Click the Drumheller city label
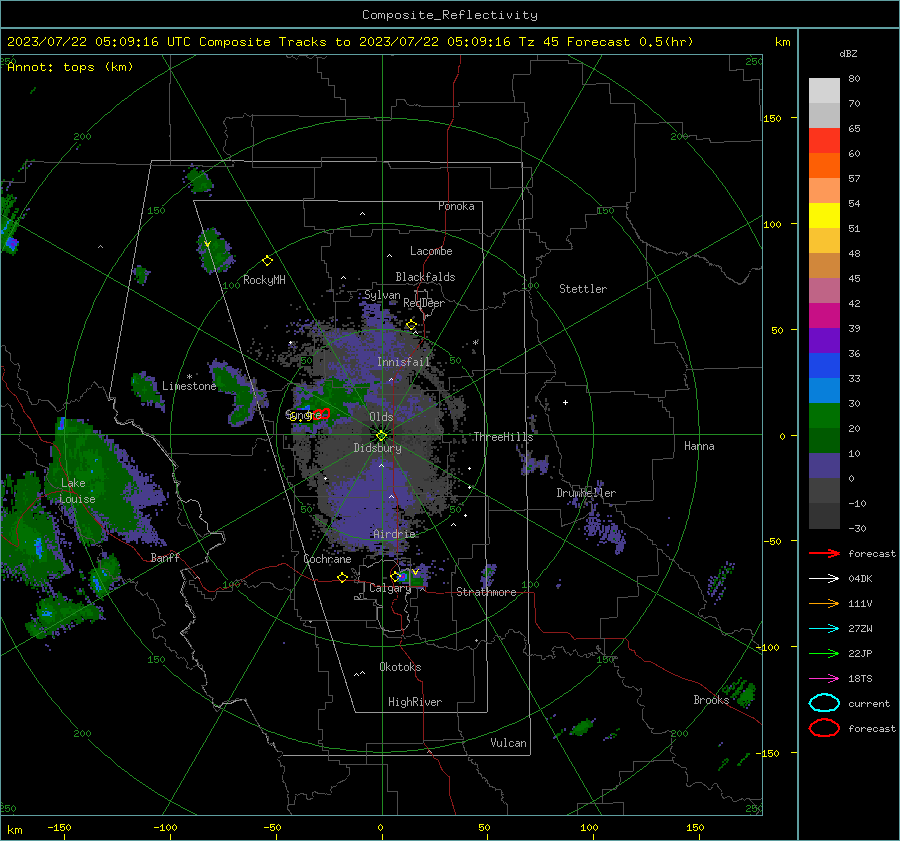 (x=586, y=493)
